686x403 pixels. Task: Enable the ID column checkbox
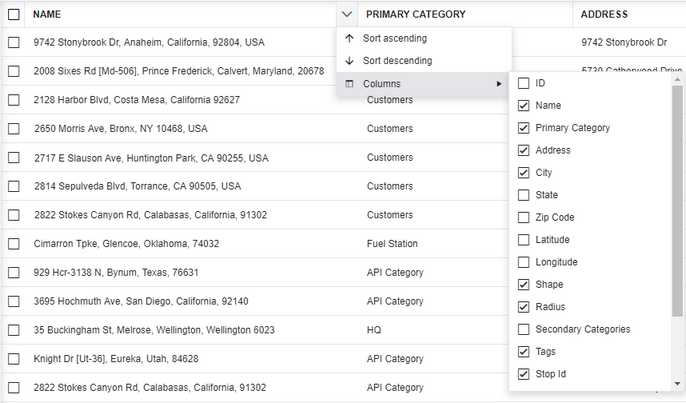tap(524, 83)
